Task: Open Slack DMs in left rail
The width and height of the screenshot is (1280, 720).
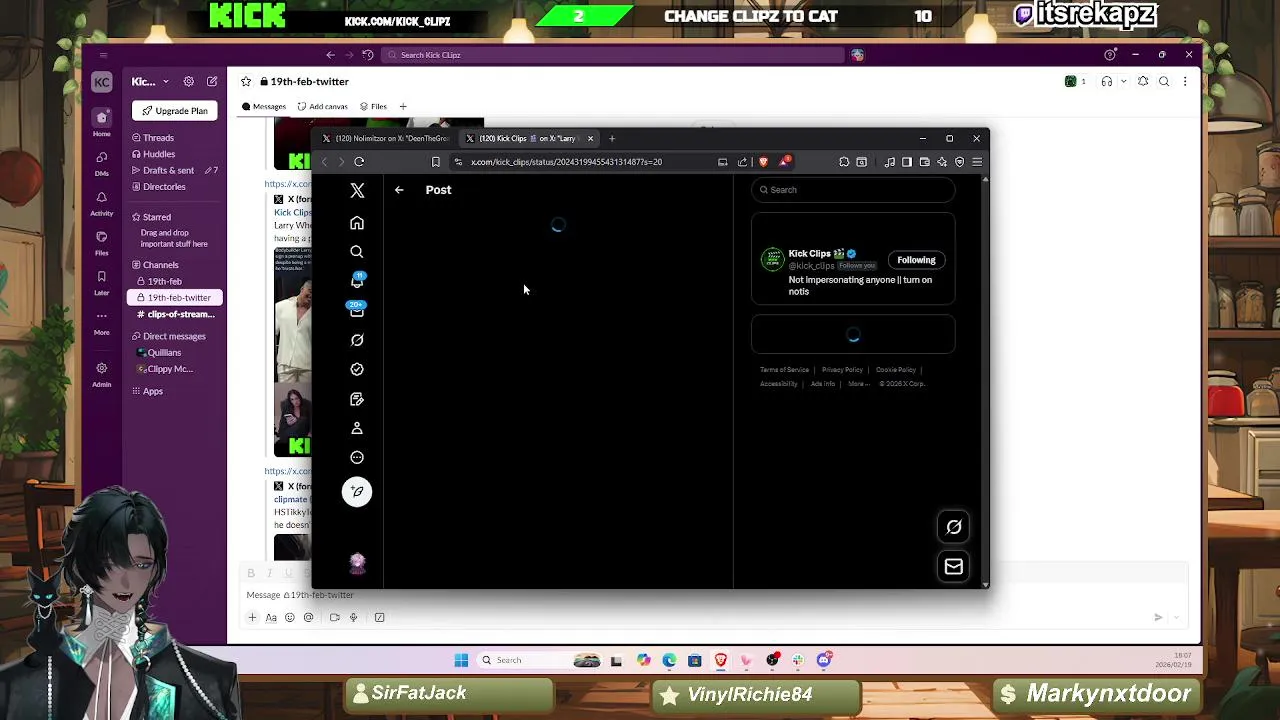Action: click(102, 163)
